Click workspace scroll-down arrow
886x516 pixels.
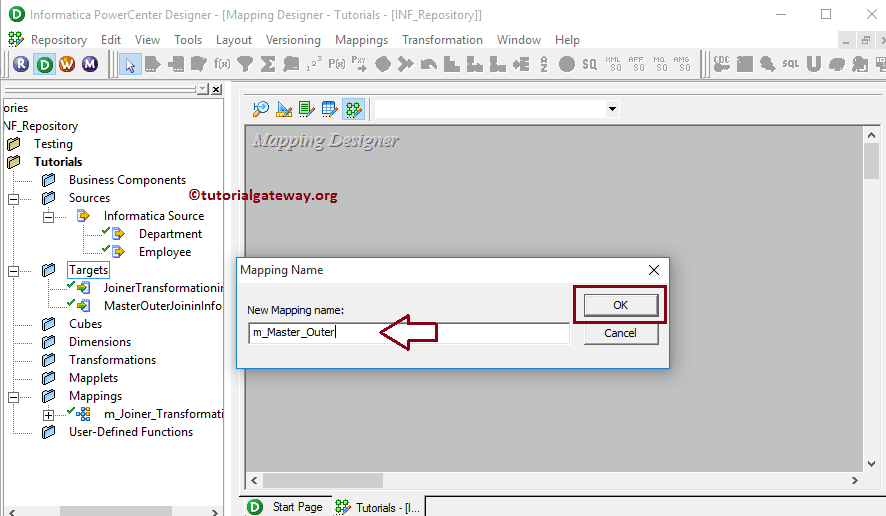coord(871,464)
